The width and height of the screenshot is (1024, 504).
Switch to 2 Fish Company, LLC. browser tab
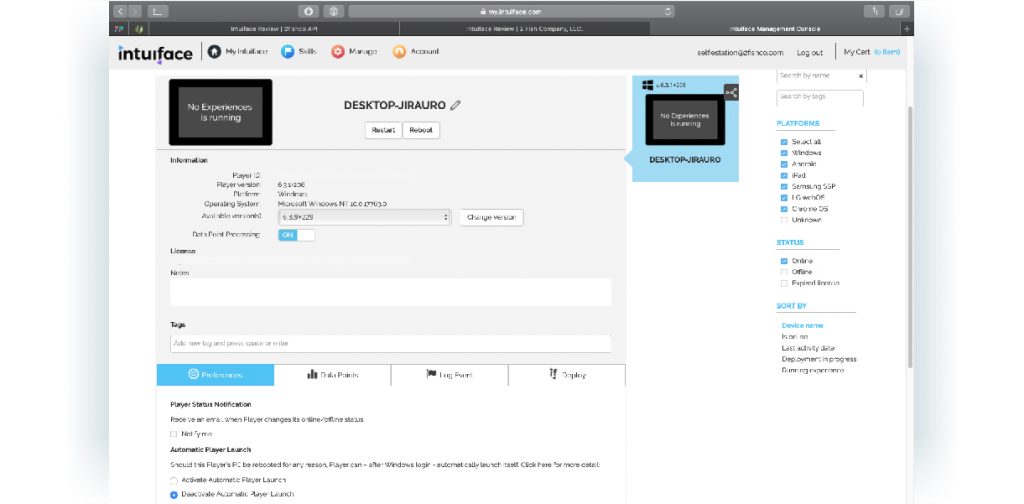tap(524, 29)
